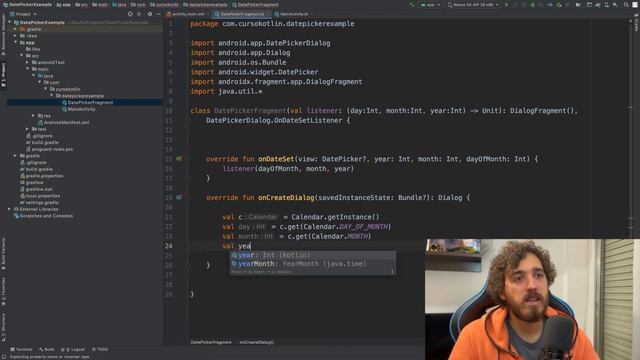640x360 pixels.
Task: Open the search magnifier in the top toolbar
Action: [626, 5]
